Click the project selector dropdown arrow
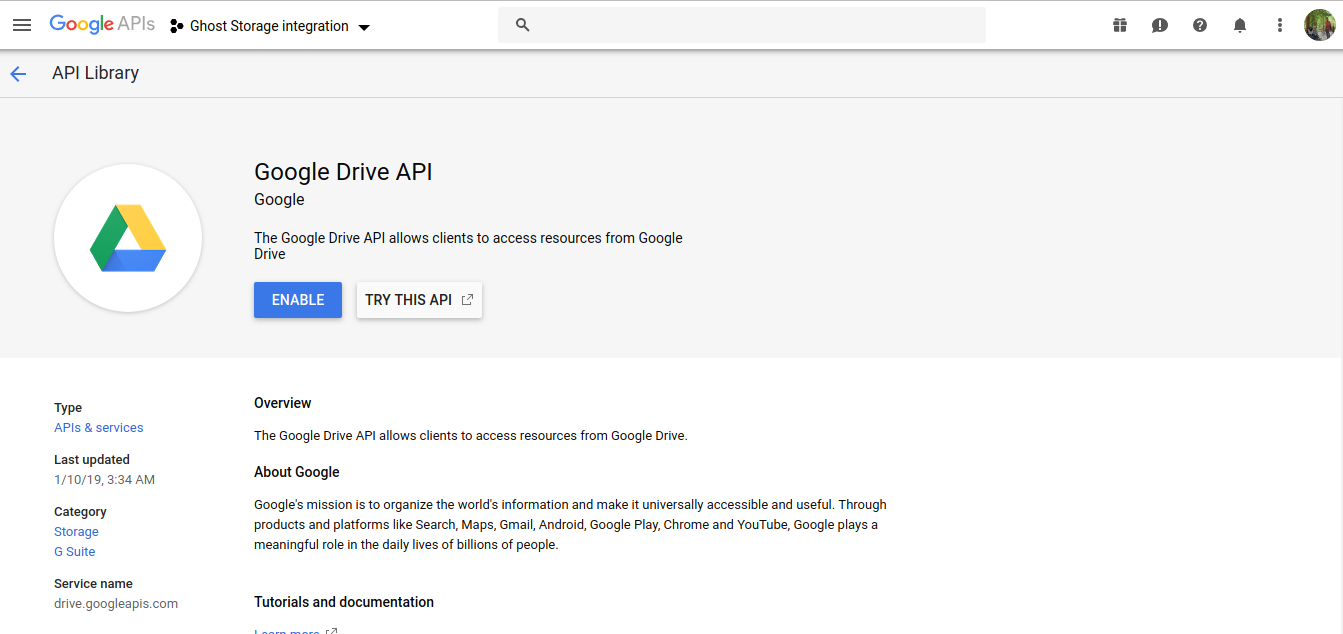Screen dimensions: 1343x634 click(364, 27)
